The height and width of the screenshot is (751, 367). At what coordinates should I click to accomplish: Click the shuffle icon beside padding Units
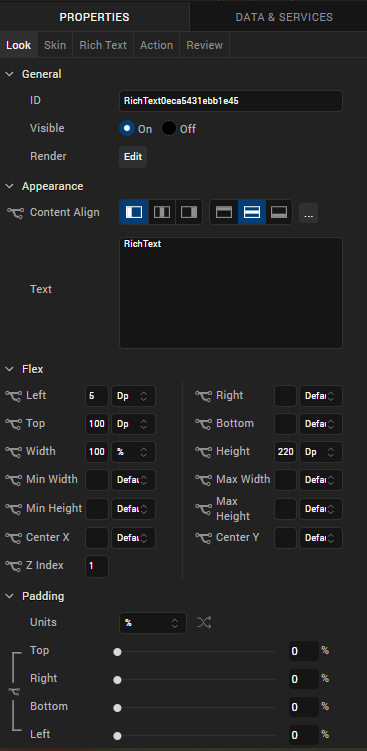pos(204,623)
